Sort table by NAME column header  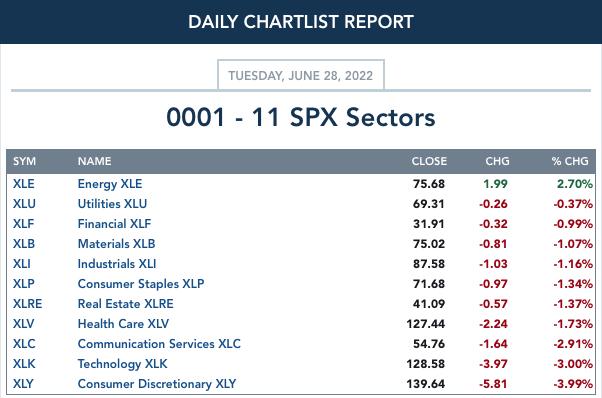point(94,161)
